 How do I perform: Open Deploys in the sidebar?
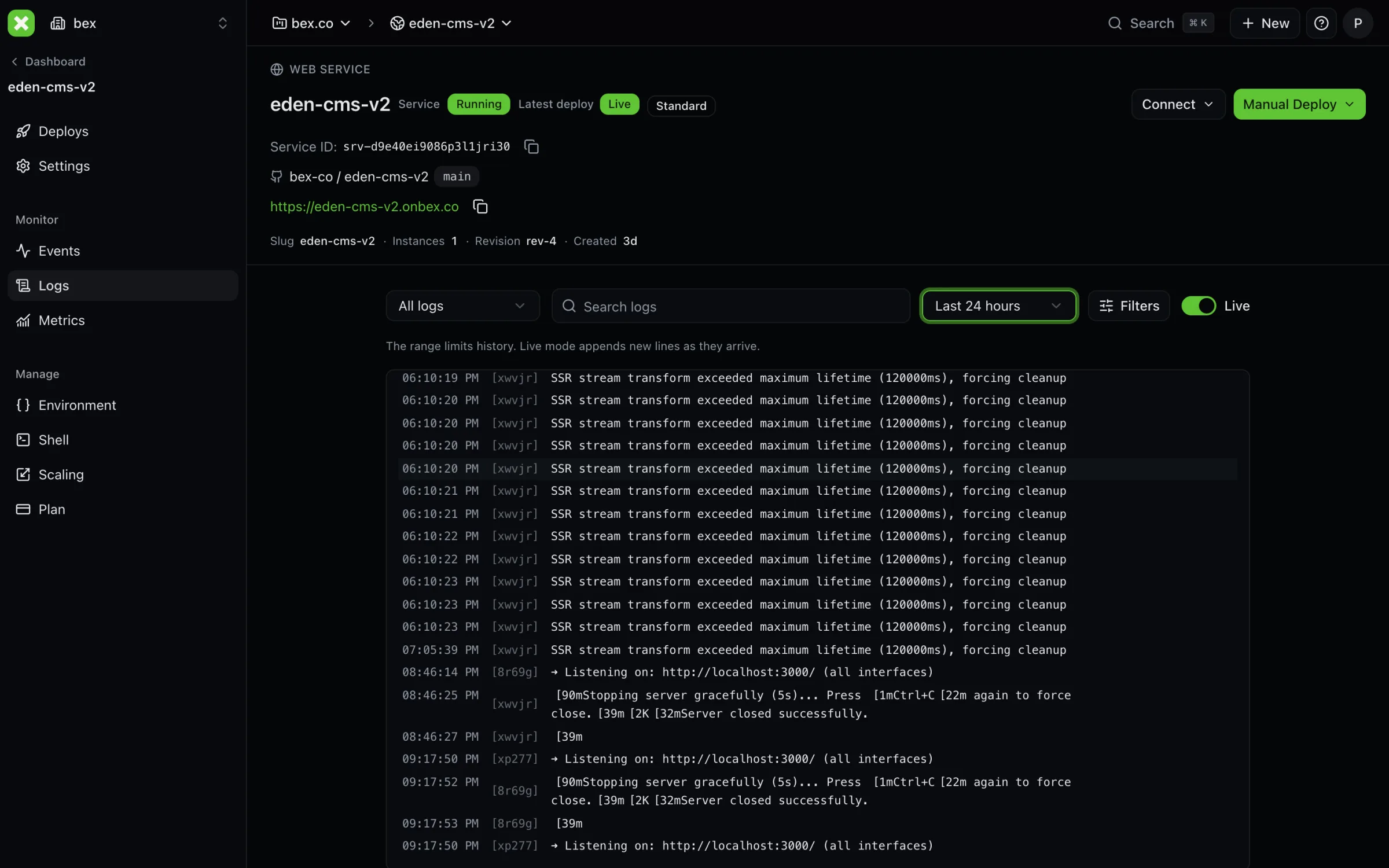(123, 131)
